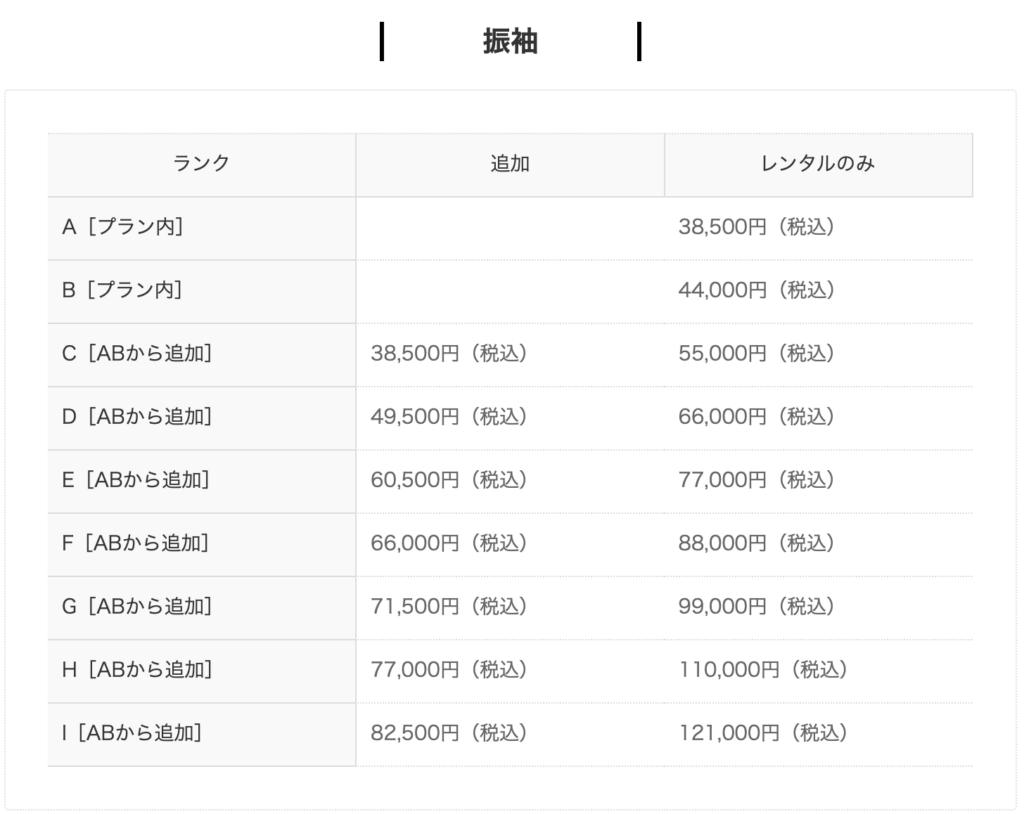
Task: Click the 110,000円 rental-only price
Action: tap(762, 669)
